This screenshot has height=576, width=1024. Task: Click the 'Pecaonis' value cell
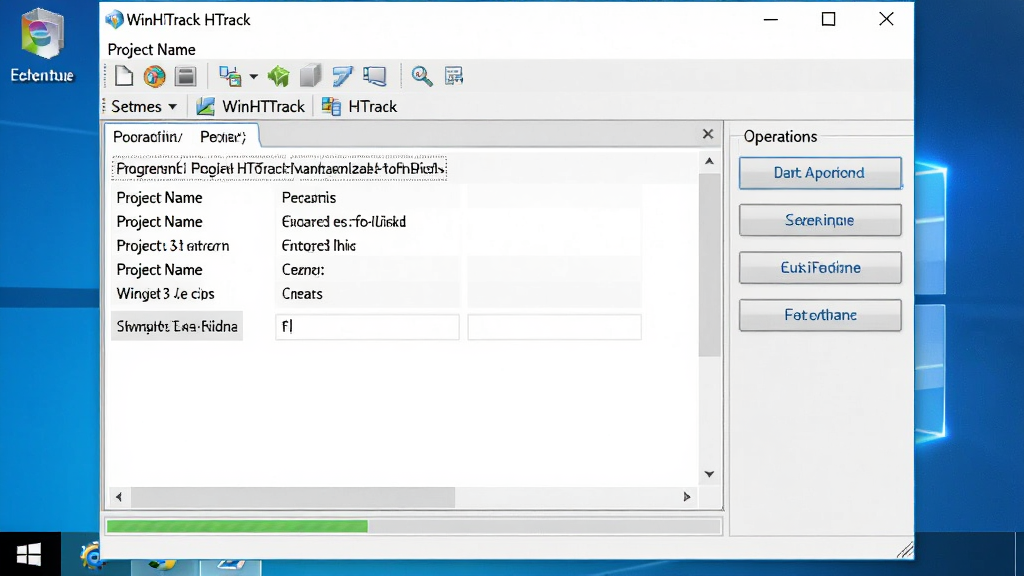click(309, 198)
